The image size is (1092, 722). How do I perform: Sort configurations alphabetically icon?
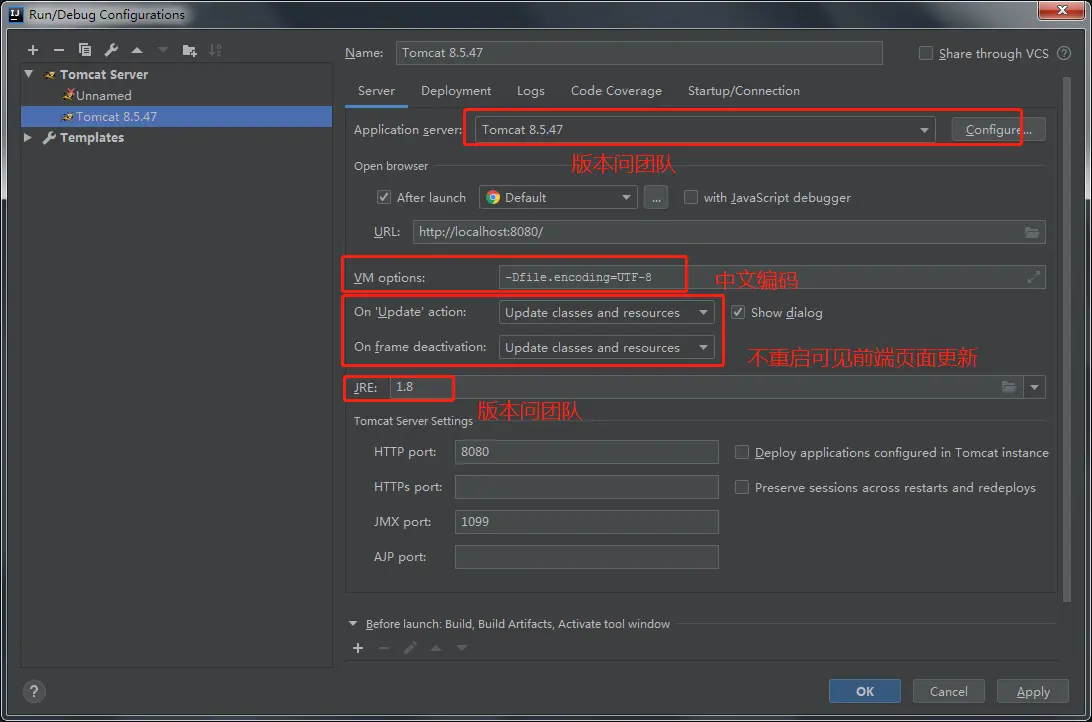click(x=215, y=50)
